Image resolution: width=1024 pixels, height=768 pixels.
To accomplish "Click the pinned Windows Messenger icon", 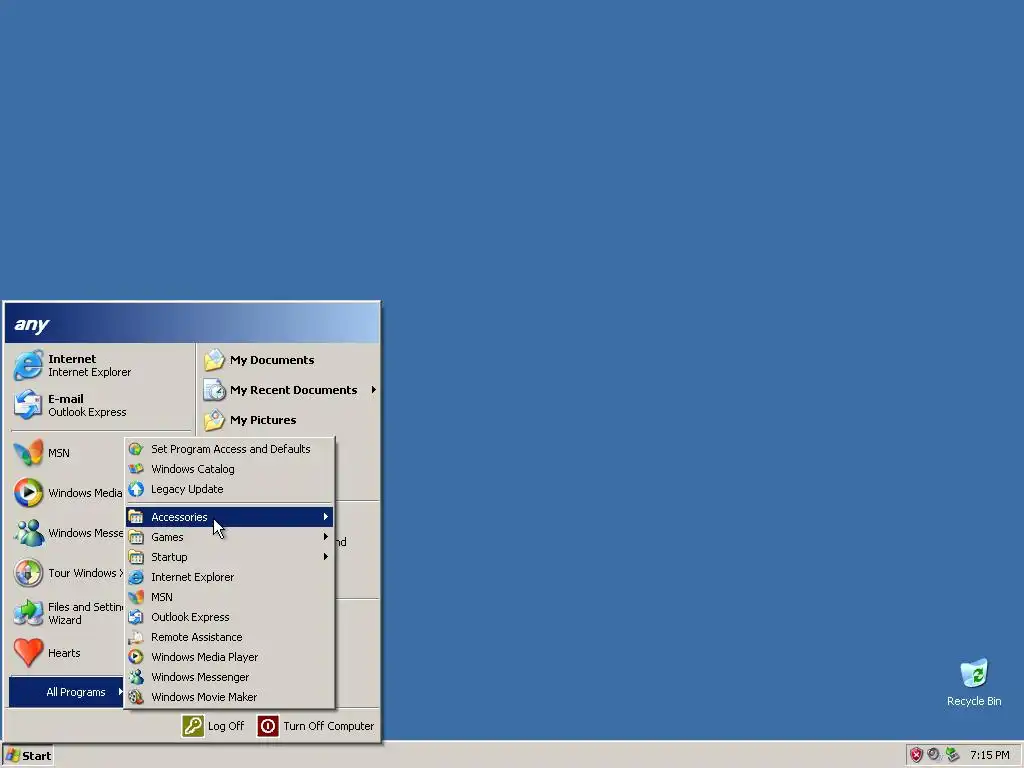I will 27,533.
